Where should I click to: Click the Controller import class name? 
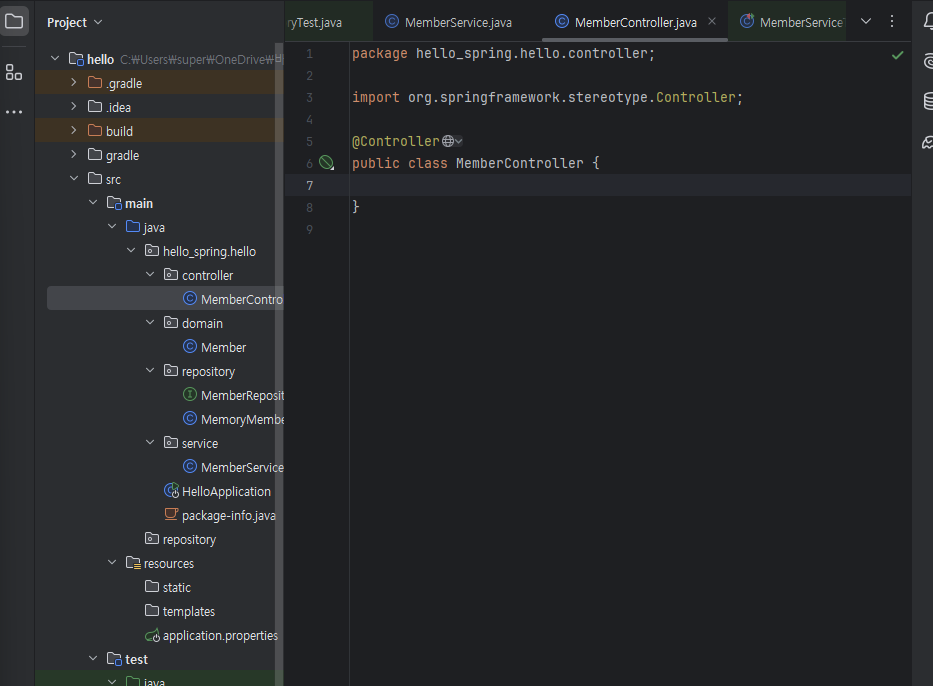[x=696, y=97]
